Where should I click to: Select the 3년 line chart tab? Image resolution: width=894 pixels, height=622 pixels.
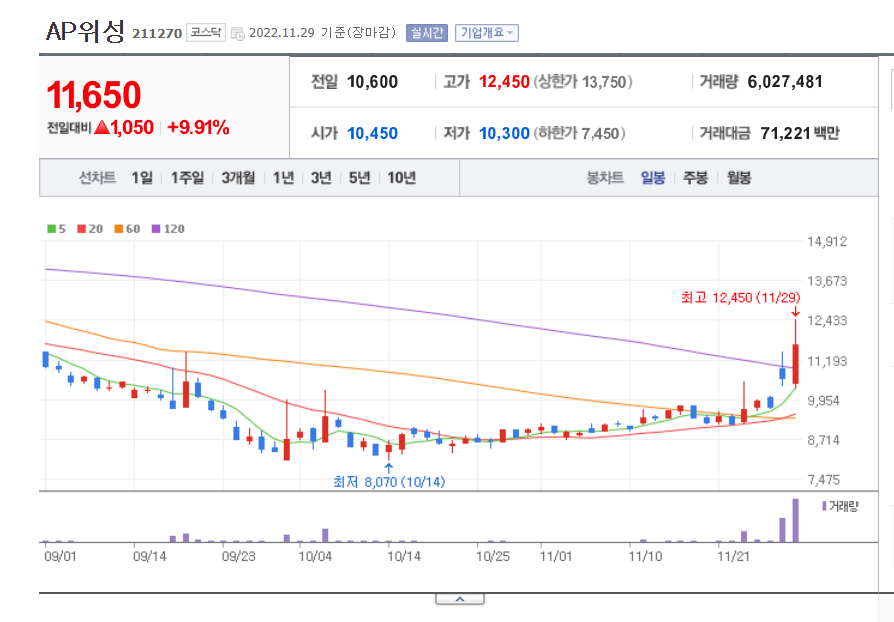(x=321, y=178)
